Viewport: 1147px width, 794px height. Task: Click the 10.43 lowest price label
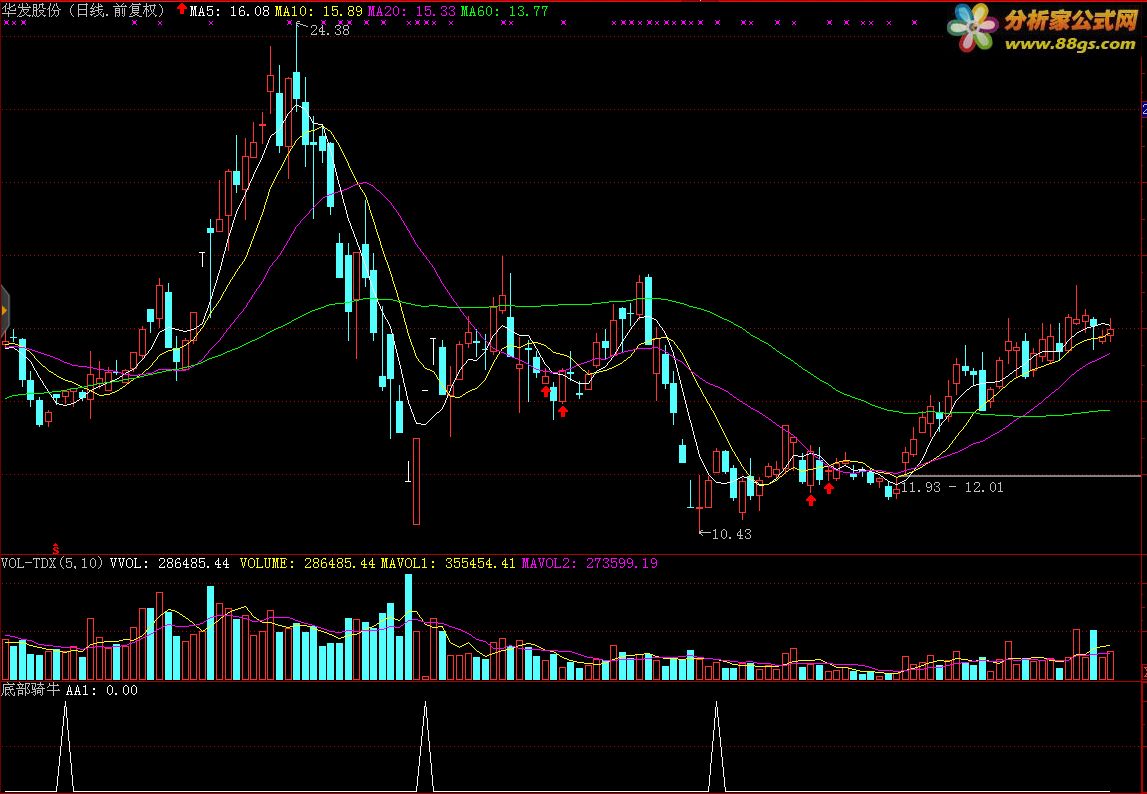[x=732, y=534]
